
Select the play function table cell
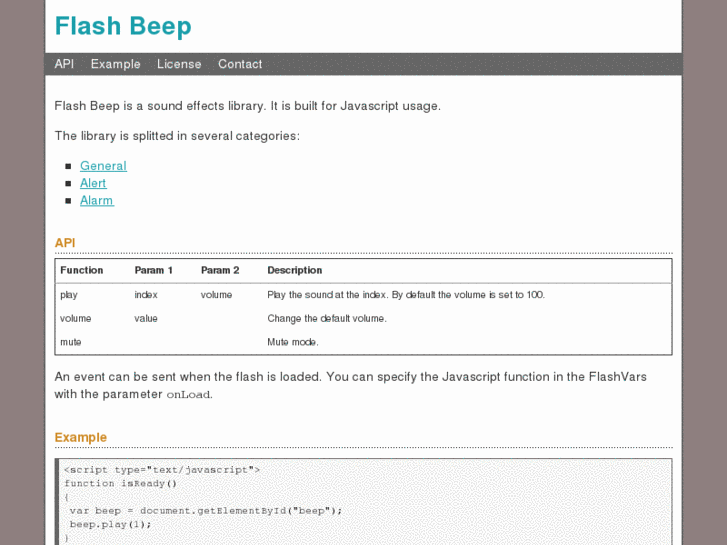coord(69,295)
